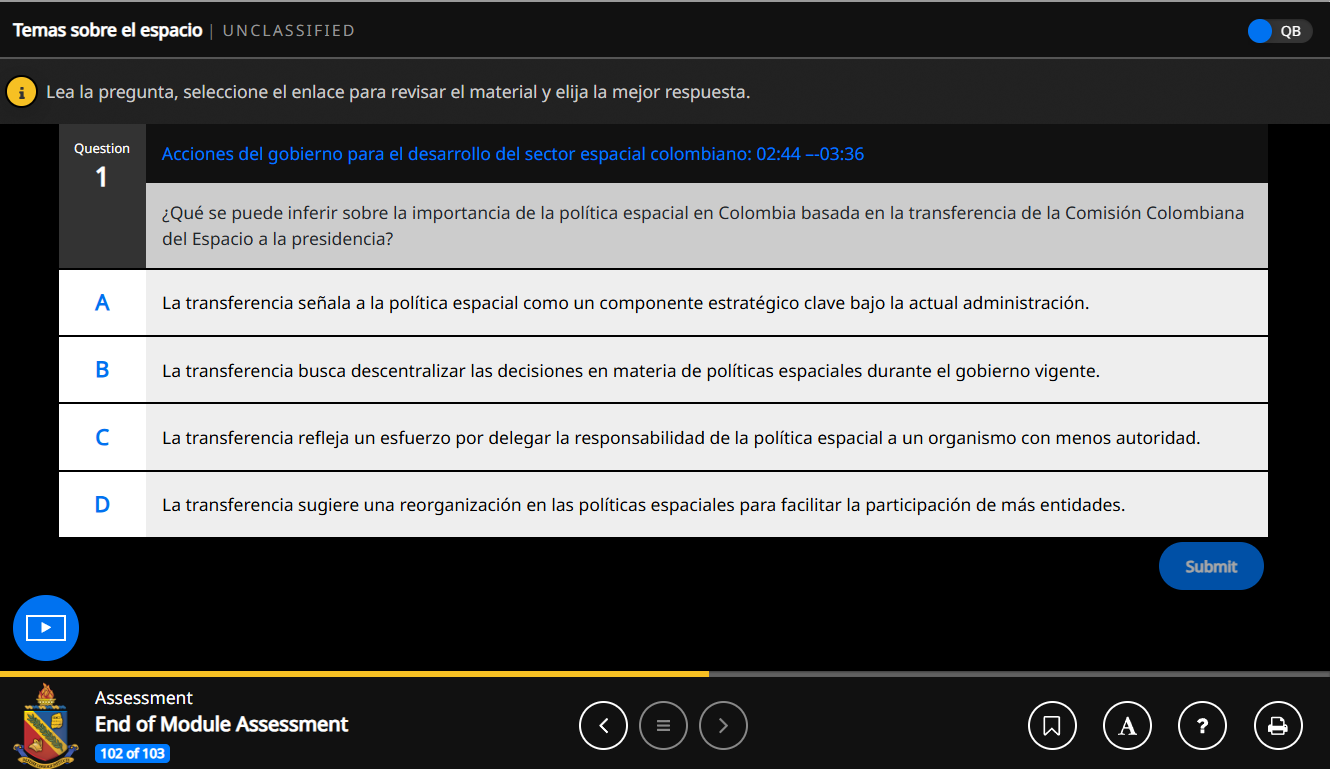Image resolution: width=1330 pixels, height=769 pixels.
Task: Pick answer C about delegating responsibility
Action: coord(663,438)
